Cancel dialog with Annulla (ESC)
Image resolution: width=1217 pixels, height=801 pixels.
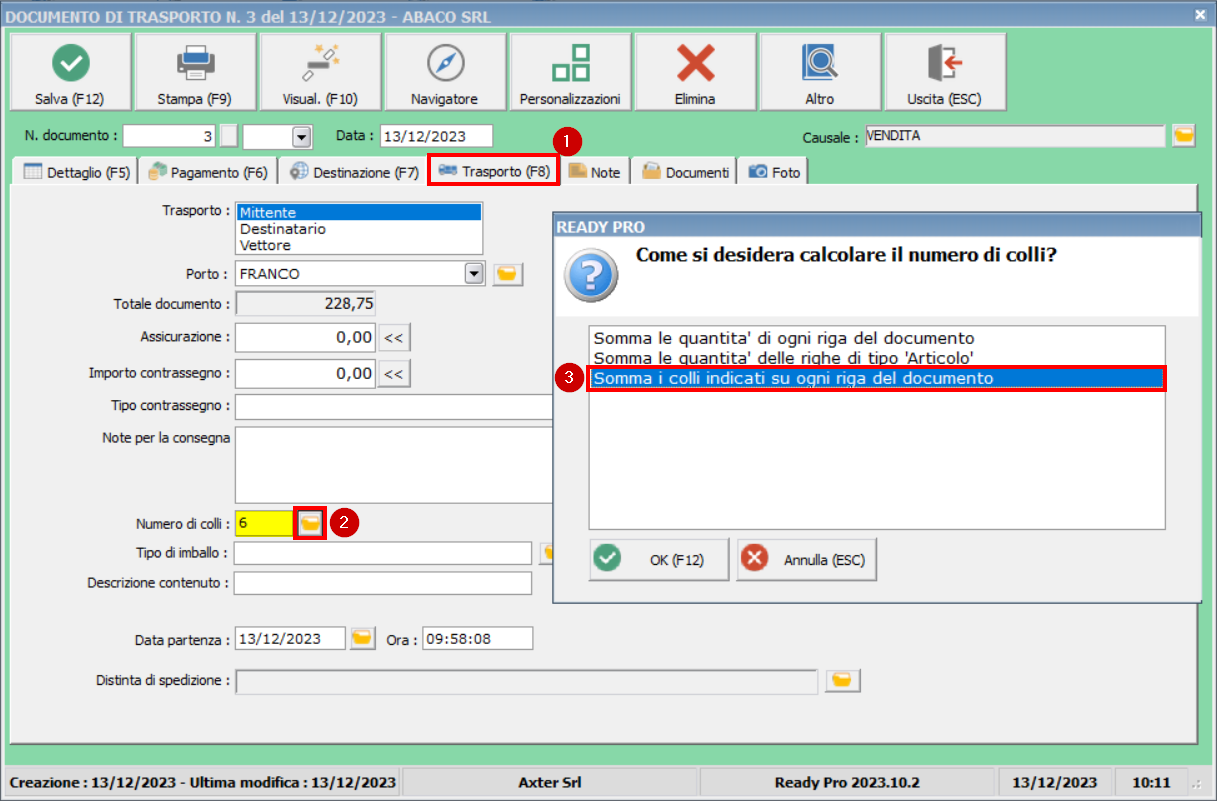tap(807, 560)
